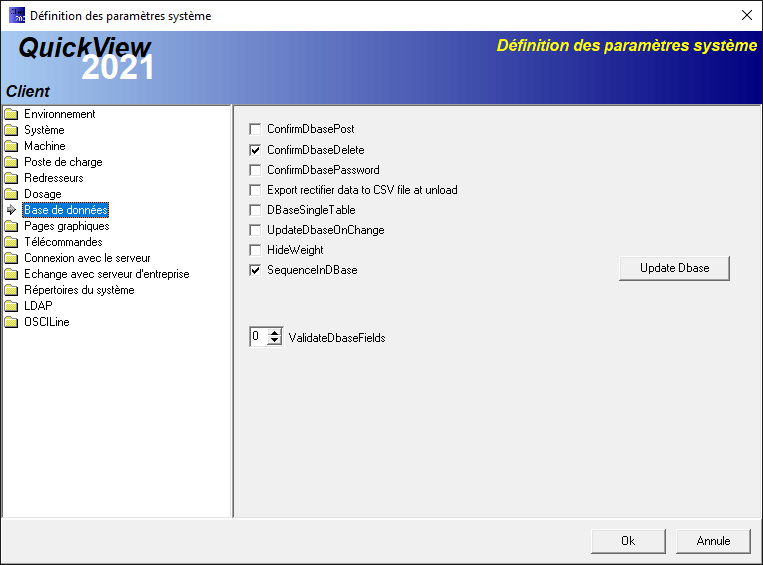Enable the ConfirmDbasePost checkbox
Image resolution: width=763 pixels, height=565 pixels.
point(255,129)
